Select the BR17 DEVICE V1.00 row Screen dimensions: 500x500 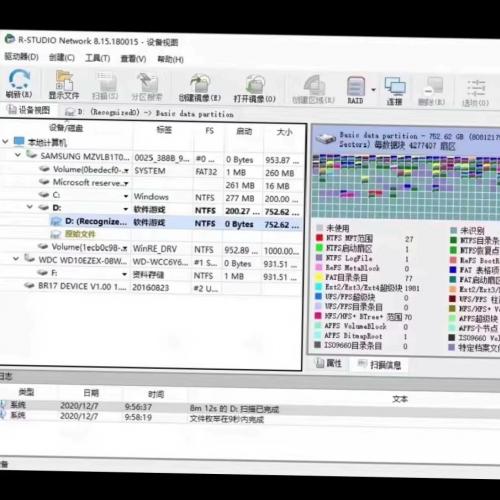click(82, 286)
